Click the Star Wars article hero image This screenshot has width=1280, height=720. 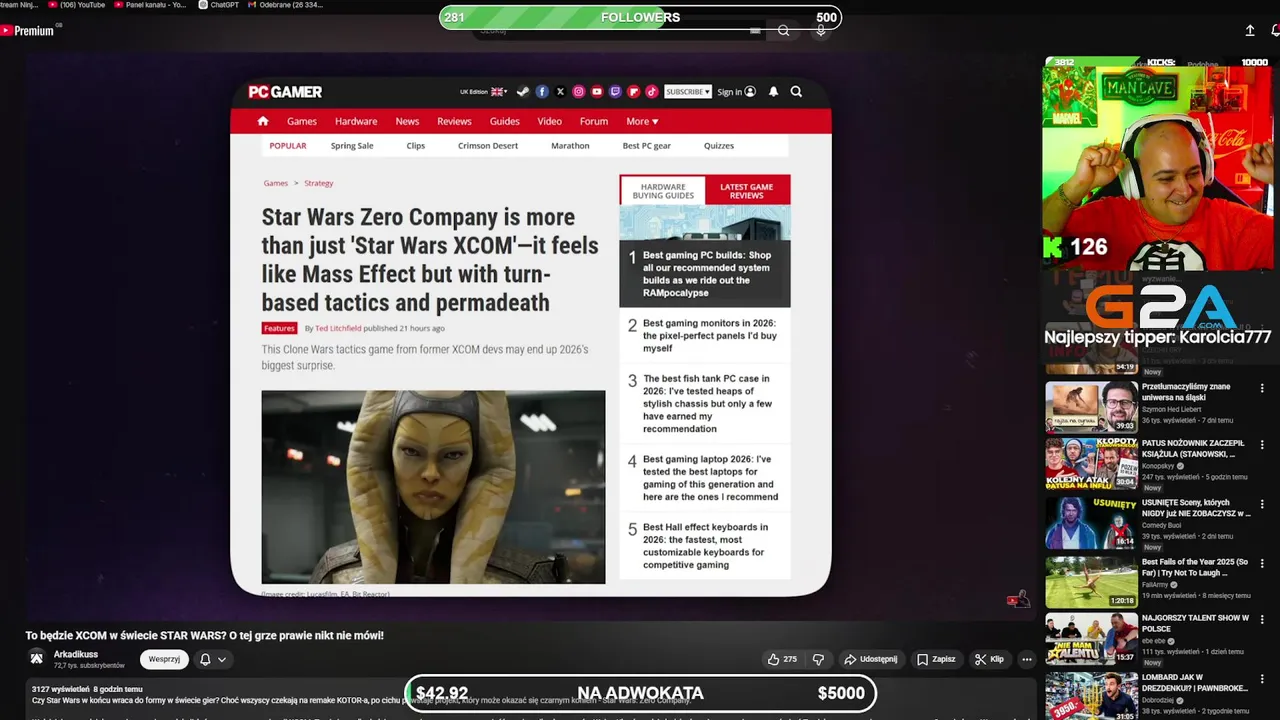433,487
